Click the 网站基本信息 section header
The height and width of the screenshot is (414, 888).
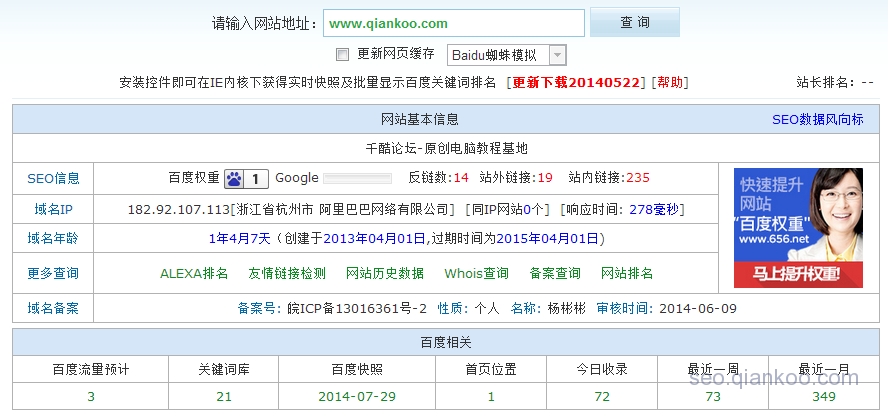click(420, 119)
